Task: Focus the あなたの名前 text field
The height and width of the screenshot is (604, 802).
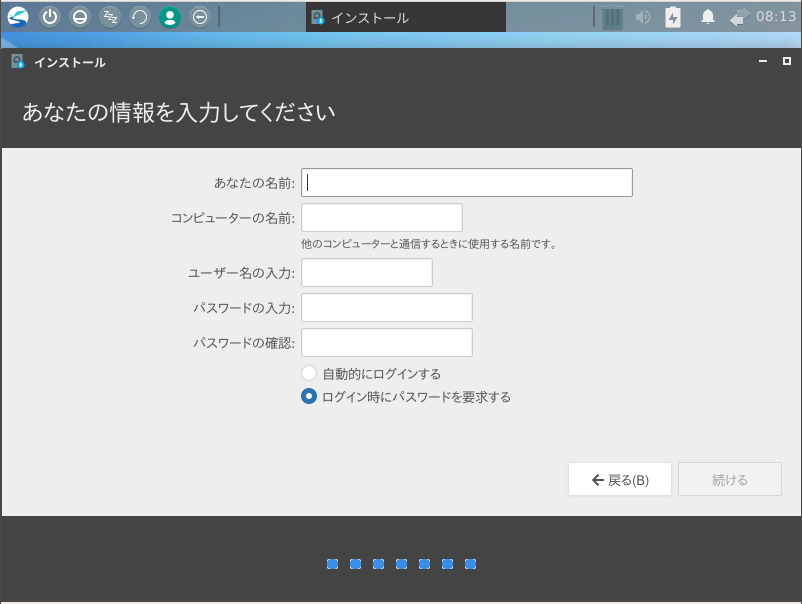Action: [466, 183]
